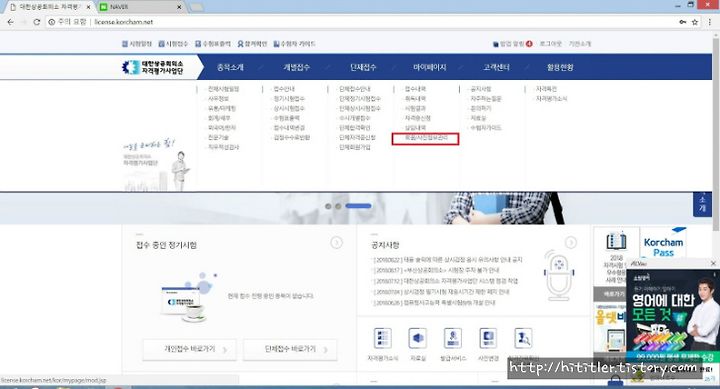The height and width of the screenshot is (389, 720).
Task: Open the 개별접수 main menu
Action: 296,67
